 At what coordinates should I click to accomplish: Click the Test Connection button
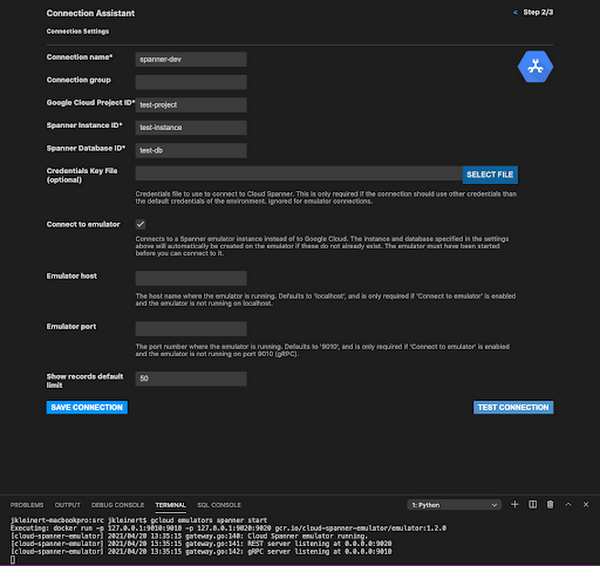513,407
